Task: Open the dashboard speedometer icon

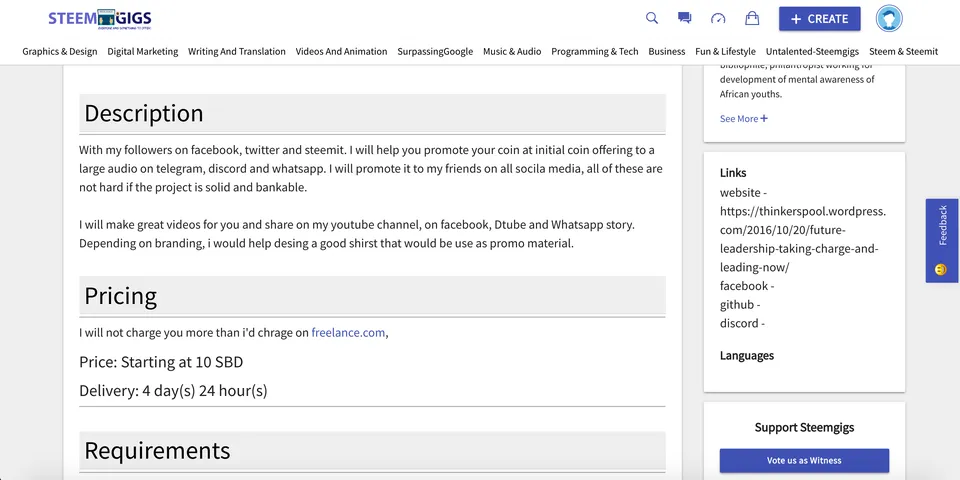Action: (718, 18)
